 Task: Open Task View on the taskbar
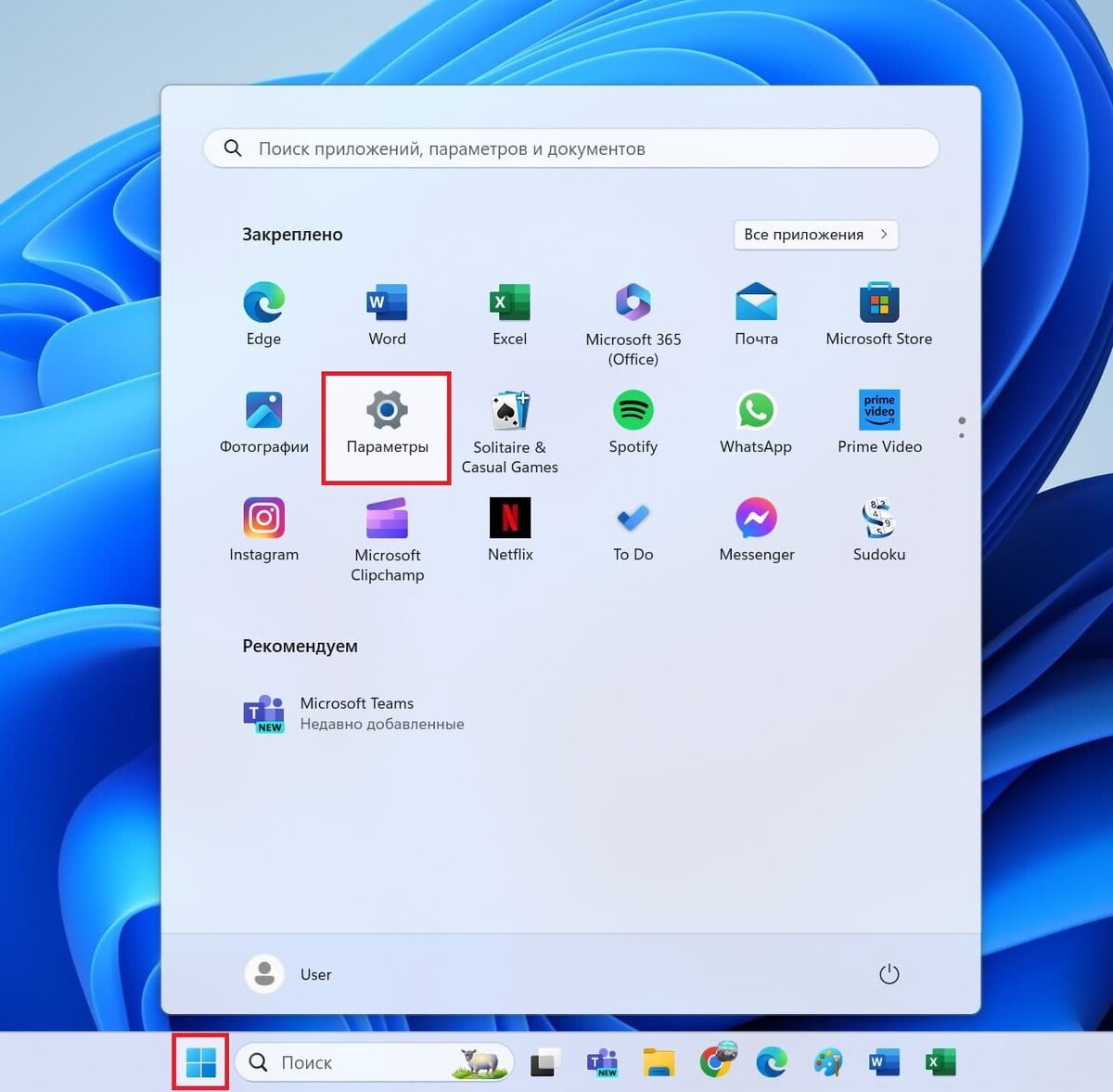click(545, 1062)
